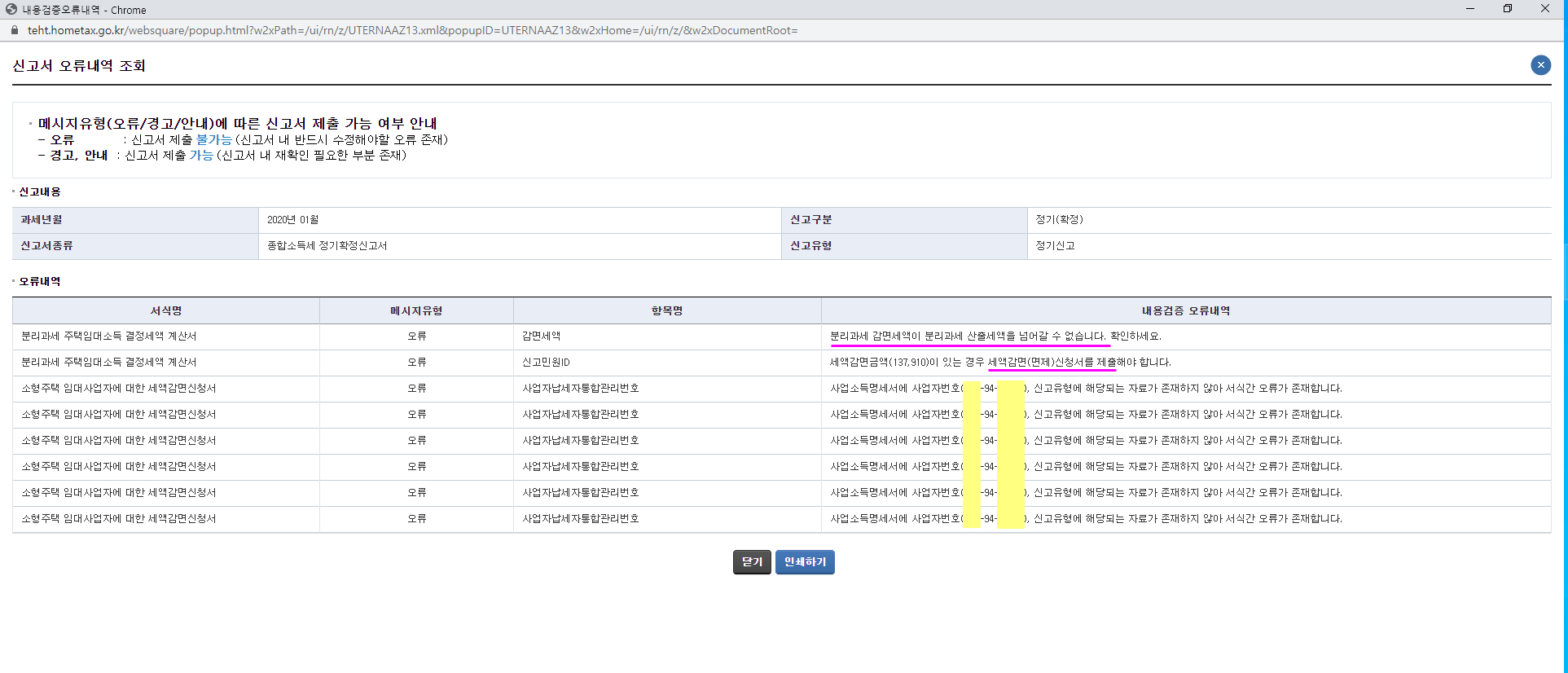Select the 서식명 column header
Screen dimensions: 1568x673
tap(166, 310)
